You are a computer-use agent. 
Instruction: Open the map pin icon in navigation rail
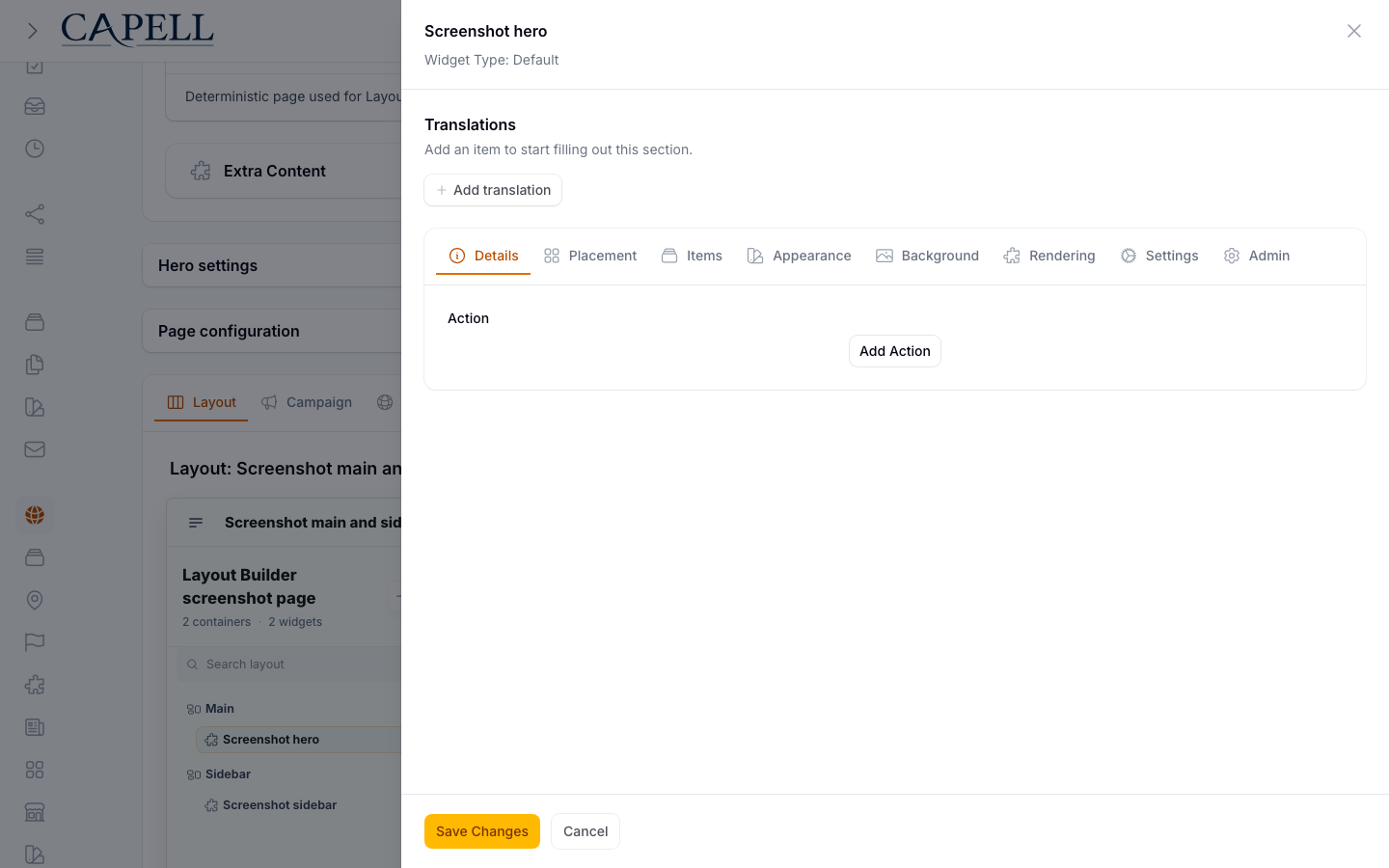pyautogui.click(x=35, y=600)
